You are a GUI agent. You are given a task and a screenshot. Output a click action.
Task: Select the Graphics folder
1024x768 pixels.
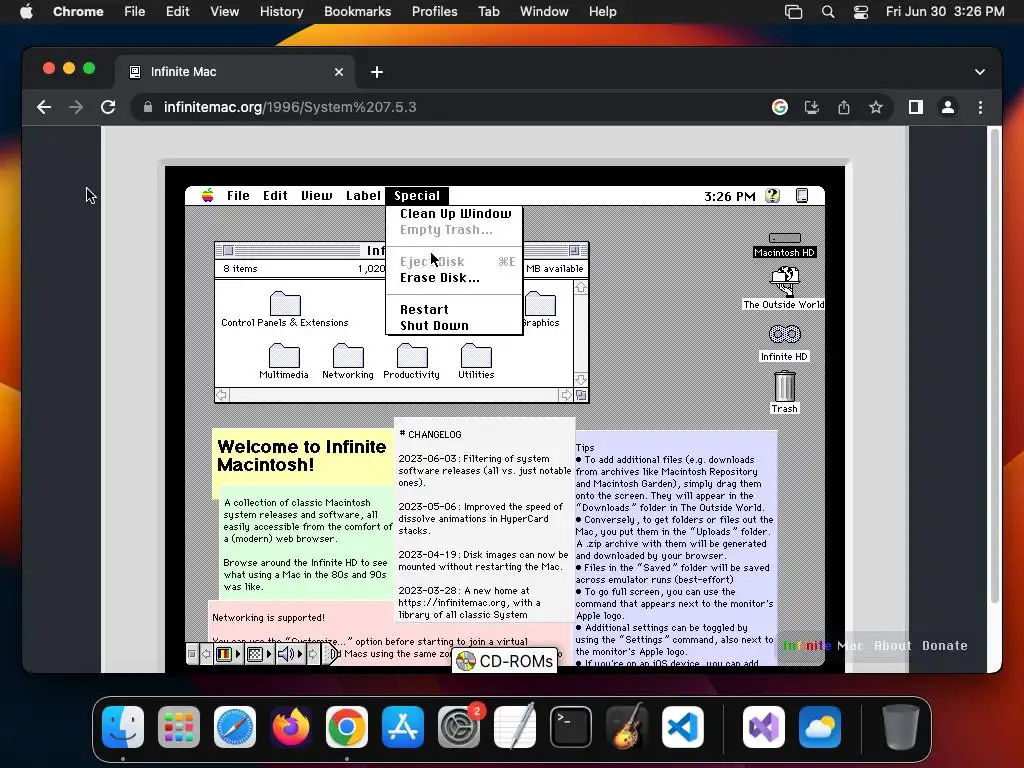click(x=541, y=304)
